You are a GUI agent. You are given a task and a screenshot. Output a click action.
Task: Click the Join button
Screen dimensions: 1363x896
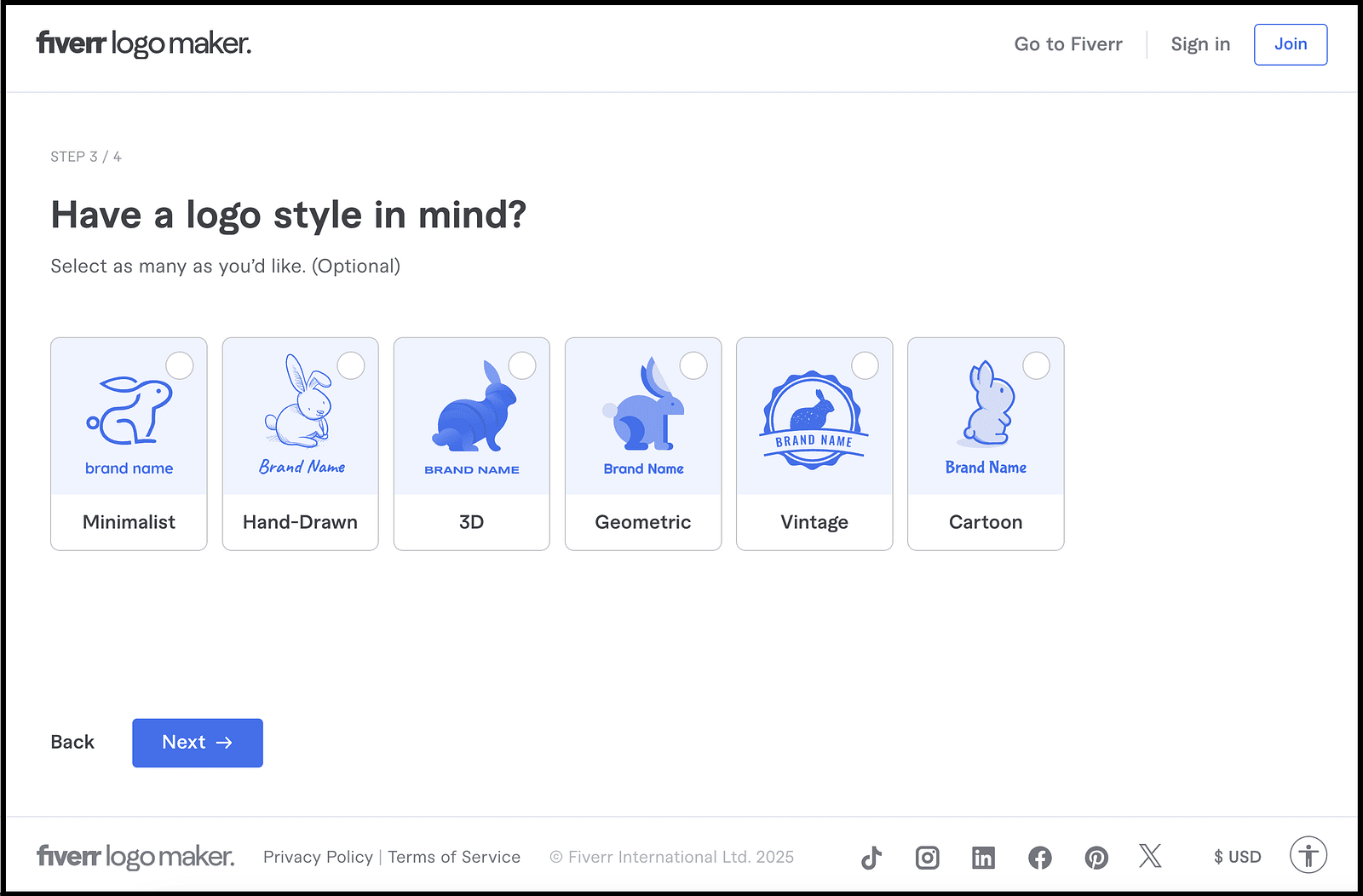click(1291, 44)
